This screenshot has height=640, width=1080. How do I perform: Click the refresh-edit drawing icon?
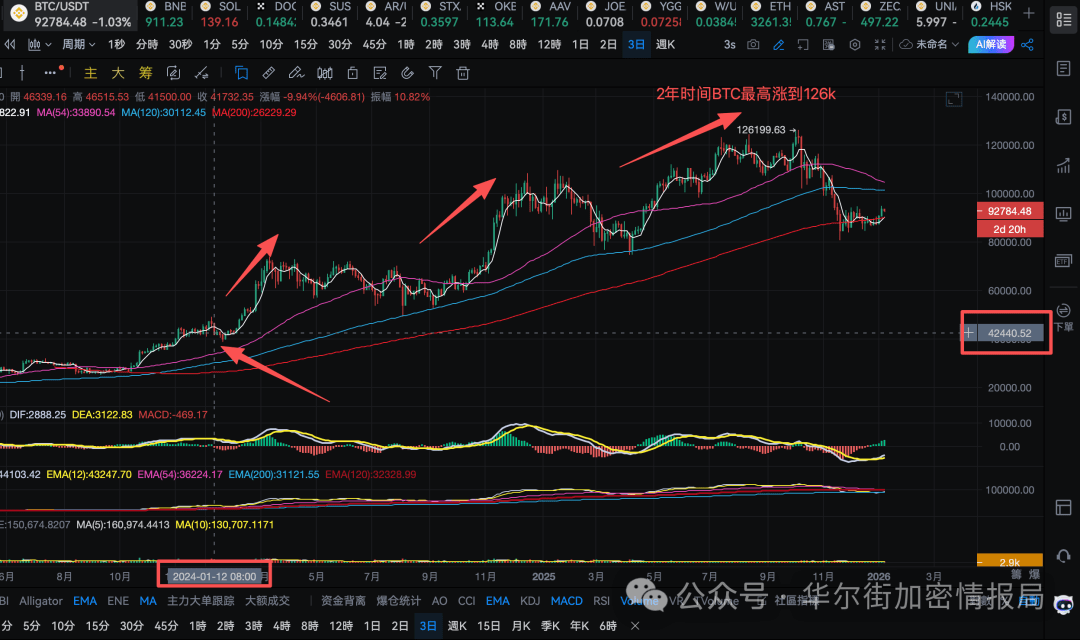(174, 72)
